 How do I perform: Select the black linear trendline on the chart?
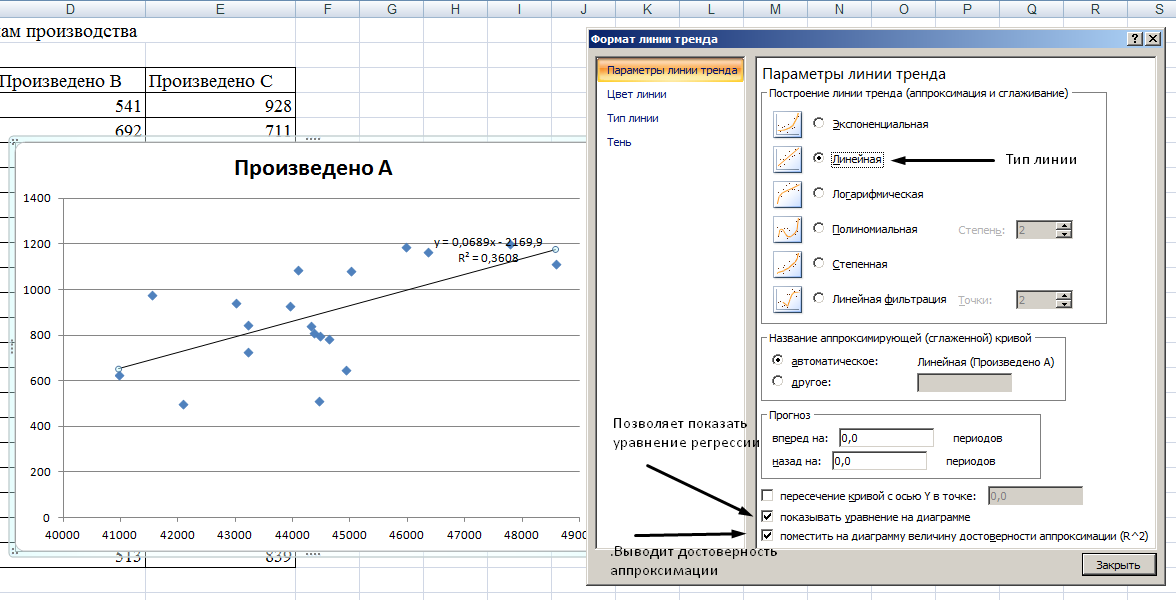coord(338,308)
